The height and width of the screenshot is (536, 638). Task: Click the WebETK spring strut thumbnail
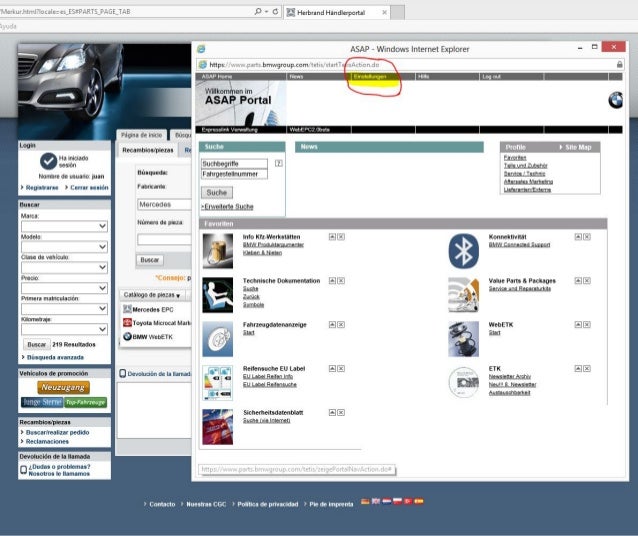point(463,339)
